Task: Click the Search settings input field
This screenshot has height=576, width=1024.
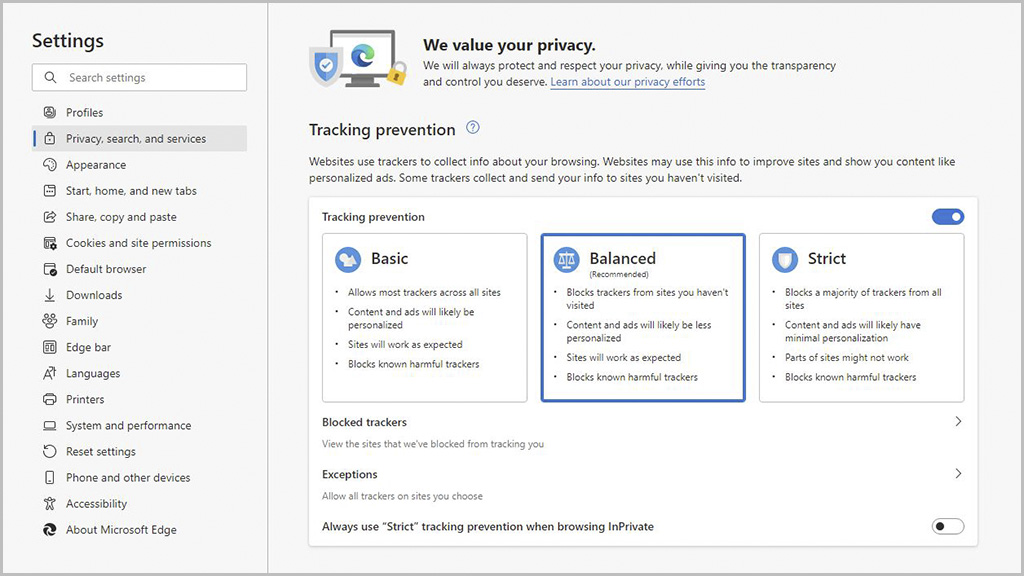Action: 150,78
